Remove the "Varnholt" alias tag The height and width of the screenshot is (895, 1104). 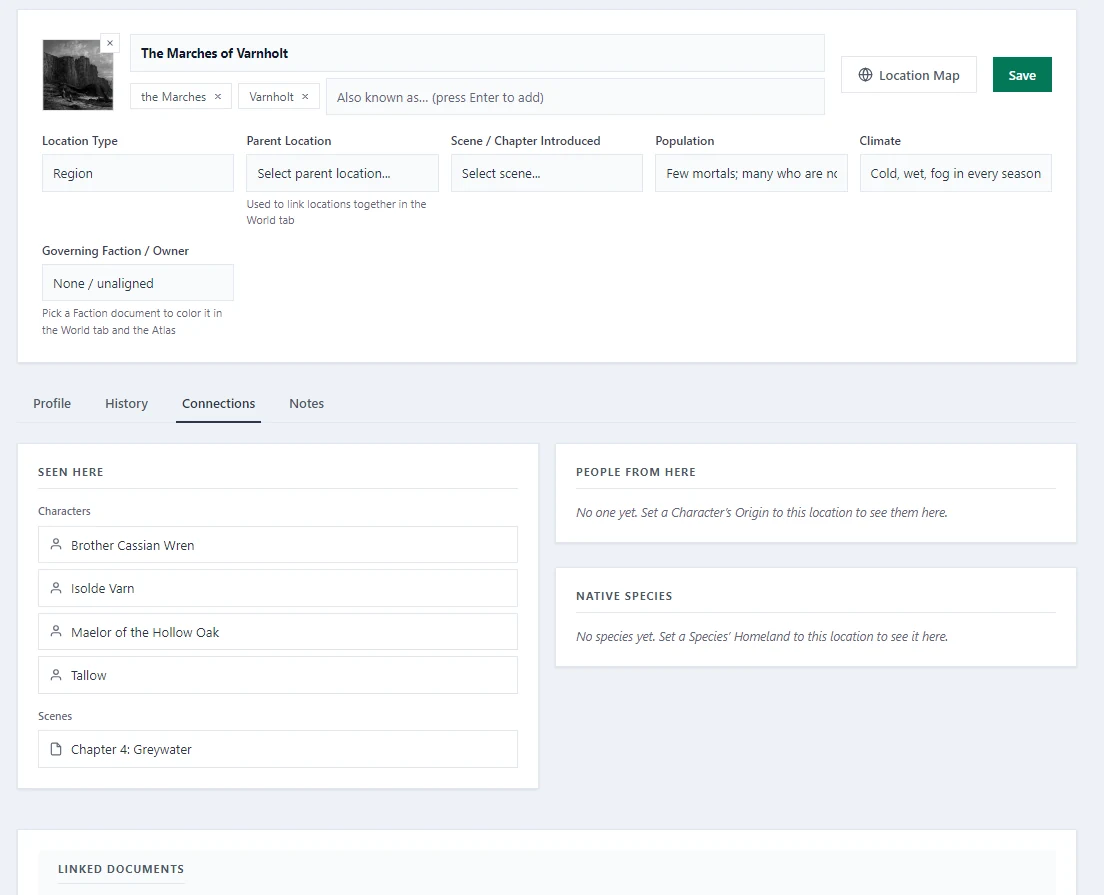click(x=305, y=96)
